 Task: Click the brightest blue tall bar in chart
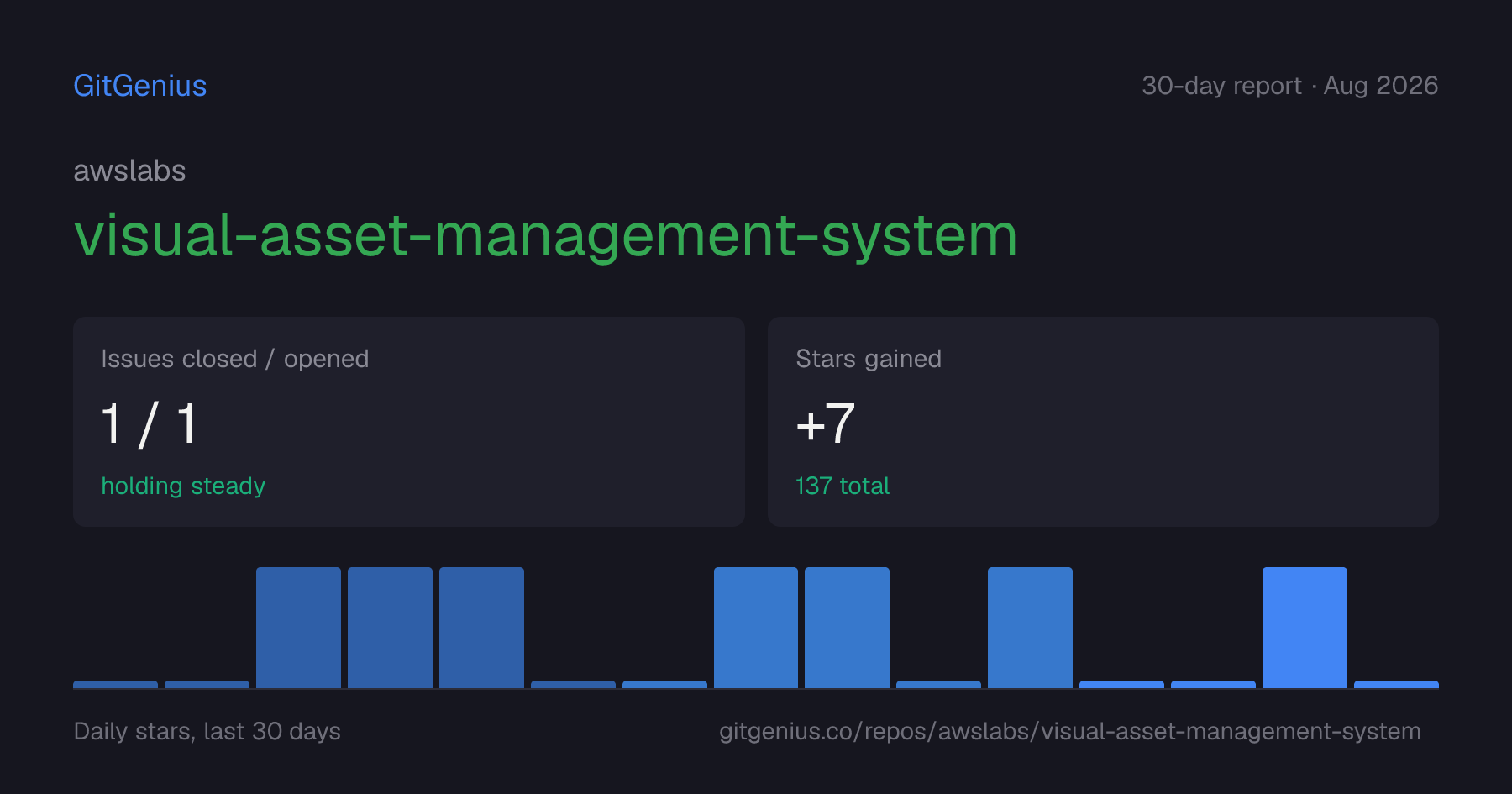pyautogui.click(x=1305, y=628)
